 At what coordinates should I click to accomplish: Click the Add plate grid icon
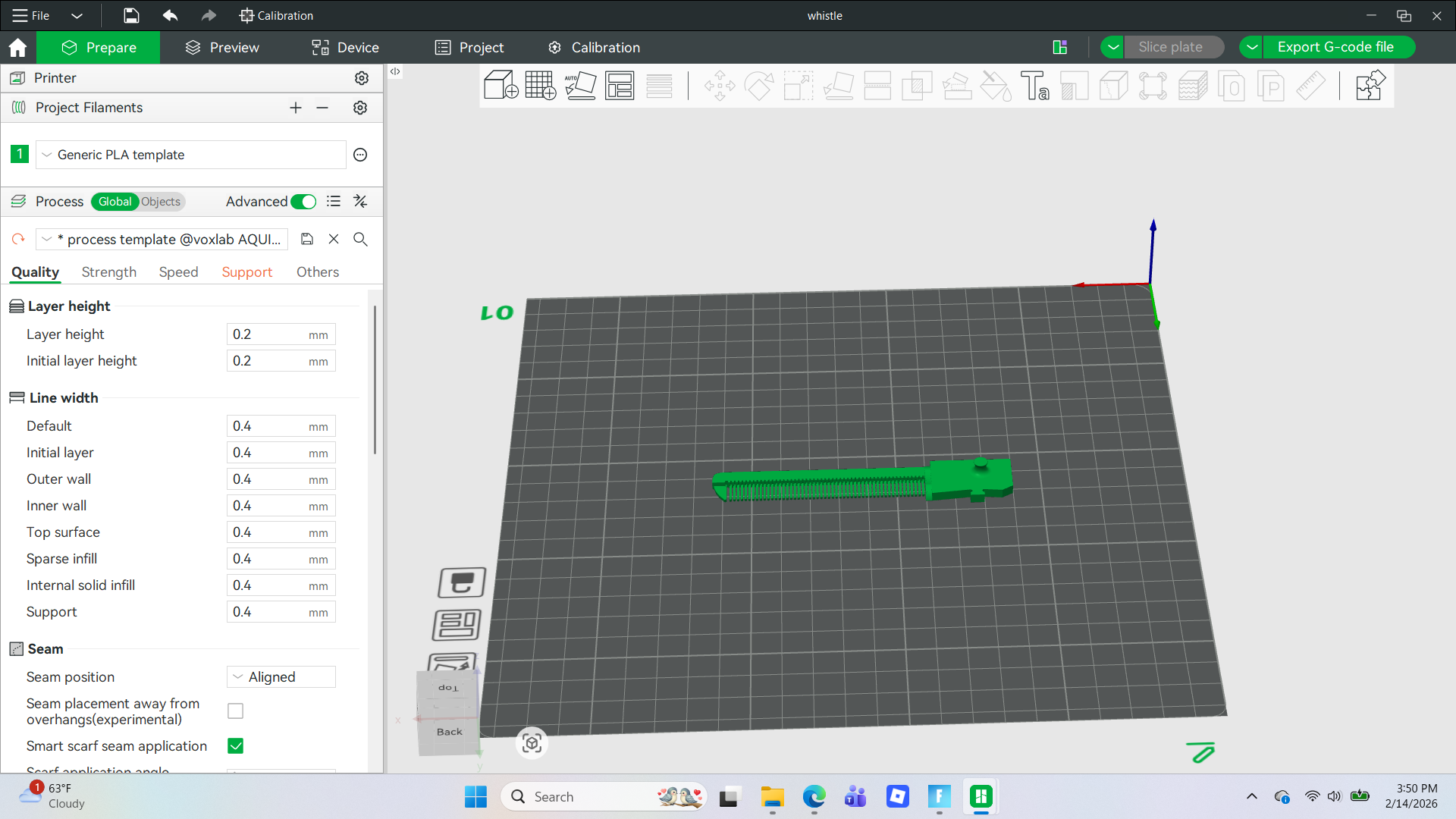coord(540,85)
